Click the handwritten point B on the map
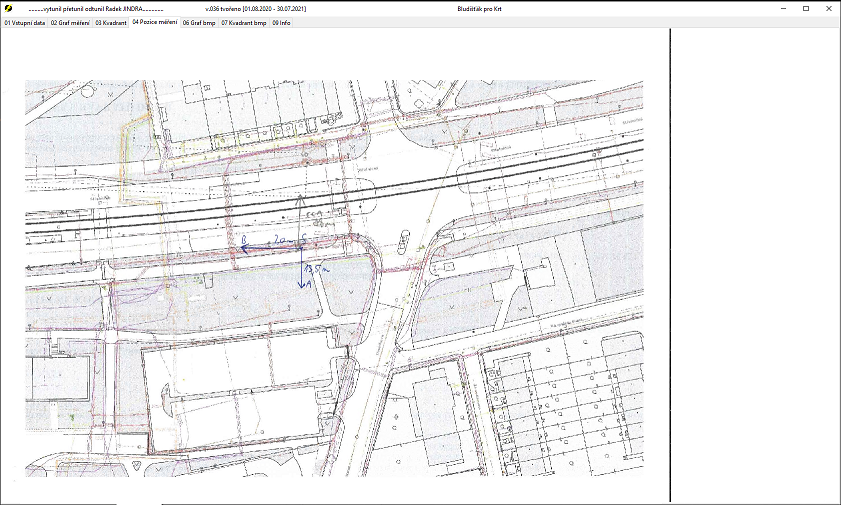Screen dimensions: 841x505 coord(244,242)
